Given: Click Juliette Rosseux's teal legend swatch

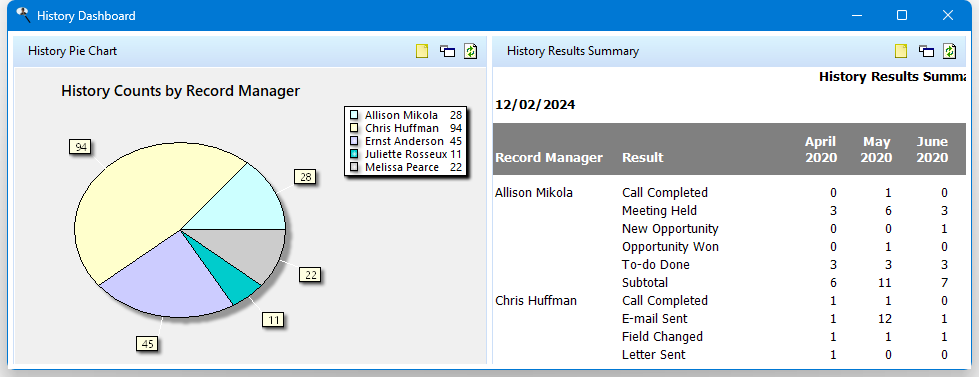Looking at the screenshot, I should 354,154.
